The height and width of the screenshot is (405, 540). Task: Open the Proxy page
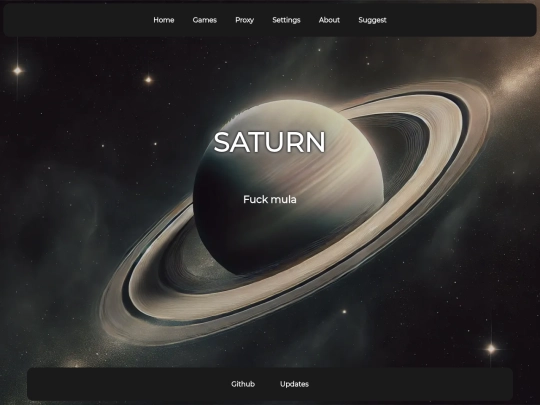tap(245, 20)
